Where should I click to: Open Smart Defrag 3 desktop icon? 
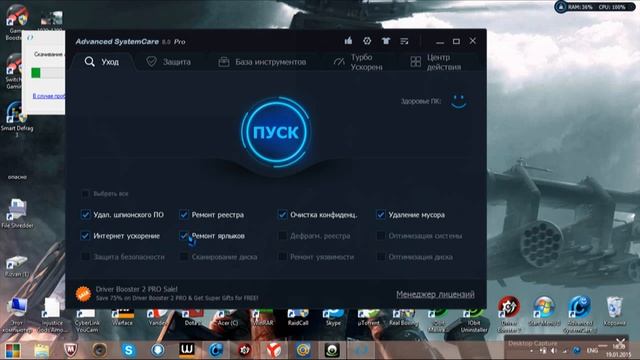(x=16, y=112)
